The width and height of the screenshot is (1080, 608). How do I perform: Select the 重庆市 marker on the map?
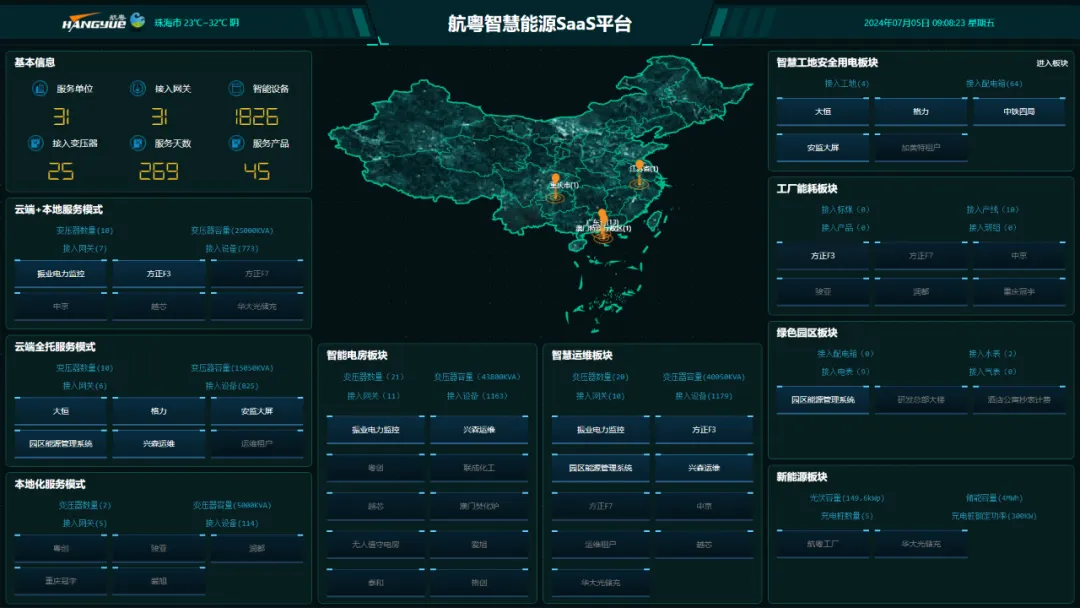click(556, 187)
